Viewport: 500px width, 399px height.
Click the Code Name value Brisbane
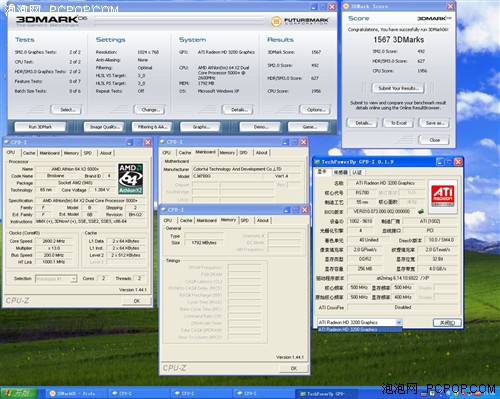(56, 176)
